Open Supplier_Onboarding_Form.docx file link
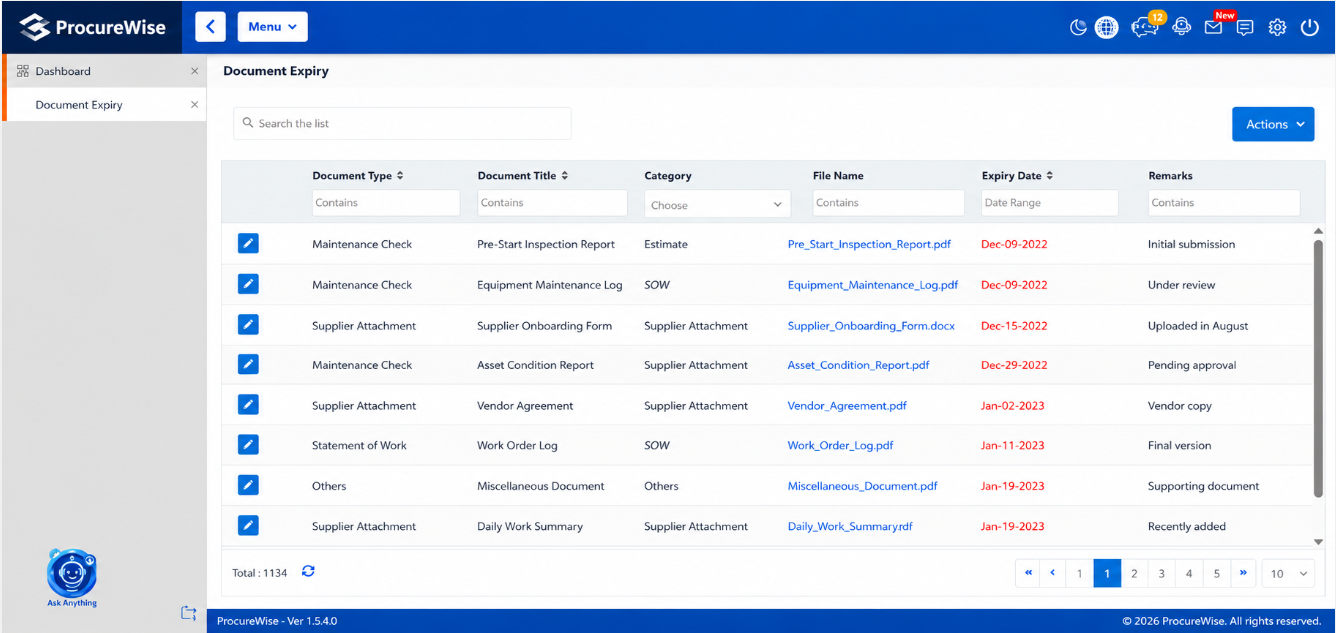Screen dimensions: 1336x633 pyautogui.click(x=871, y=326)
